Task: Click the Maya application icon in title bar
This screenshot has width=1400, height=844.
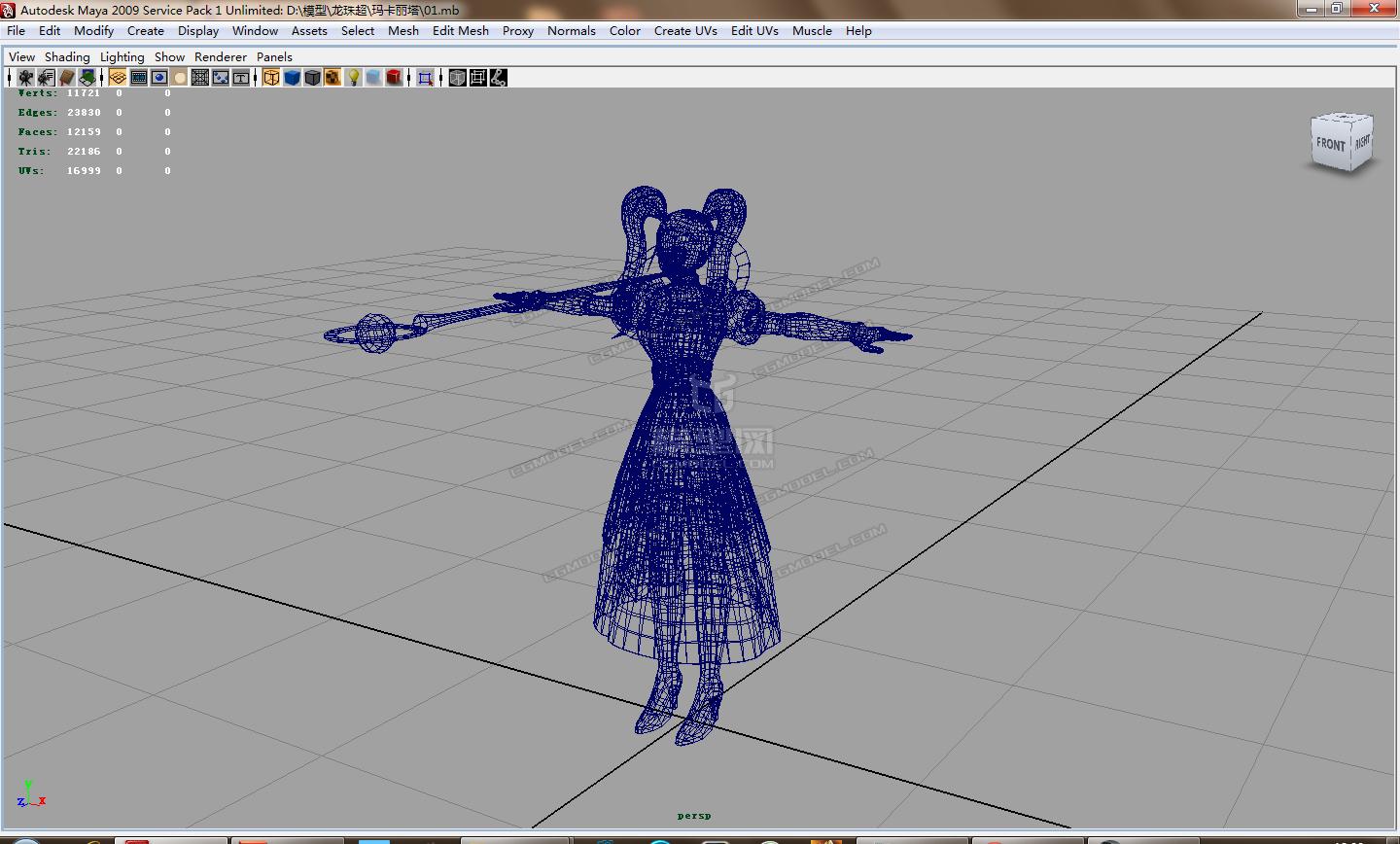Action: tap(9, 10)
